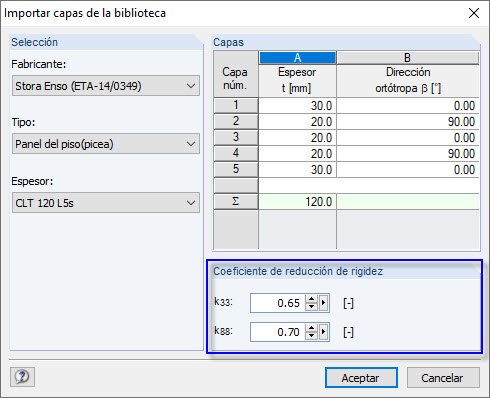Increase k33 value with up arrow
490x398 pixels.
tap(311, 299)
